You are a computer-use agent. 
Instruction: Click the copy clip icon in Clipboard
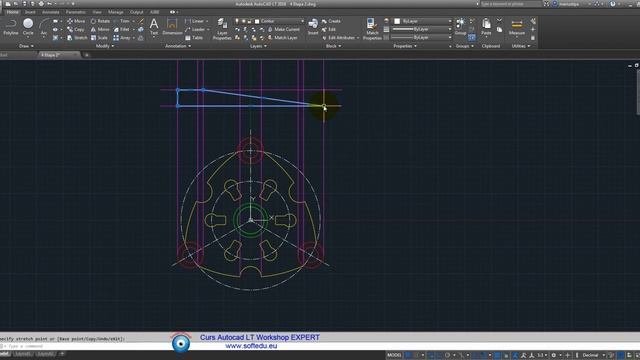(x=499, y=29)
